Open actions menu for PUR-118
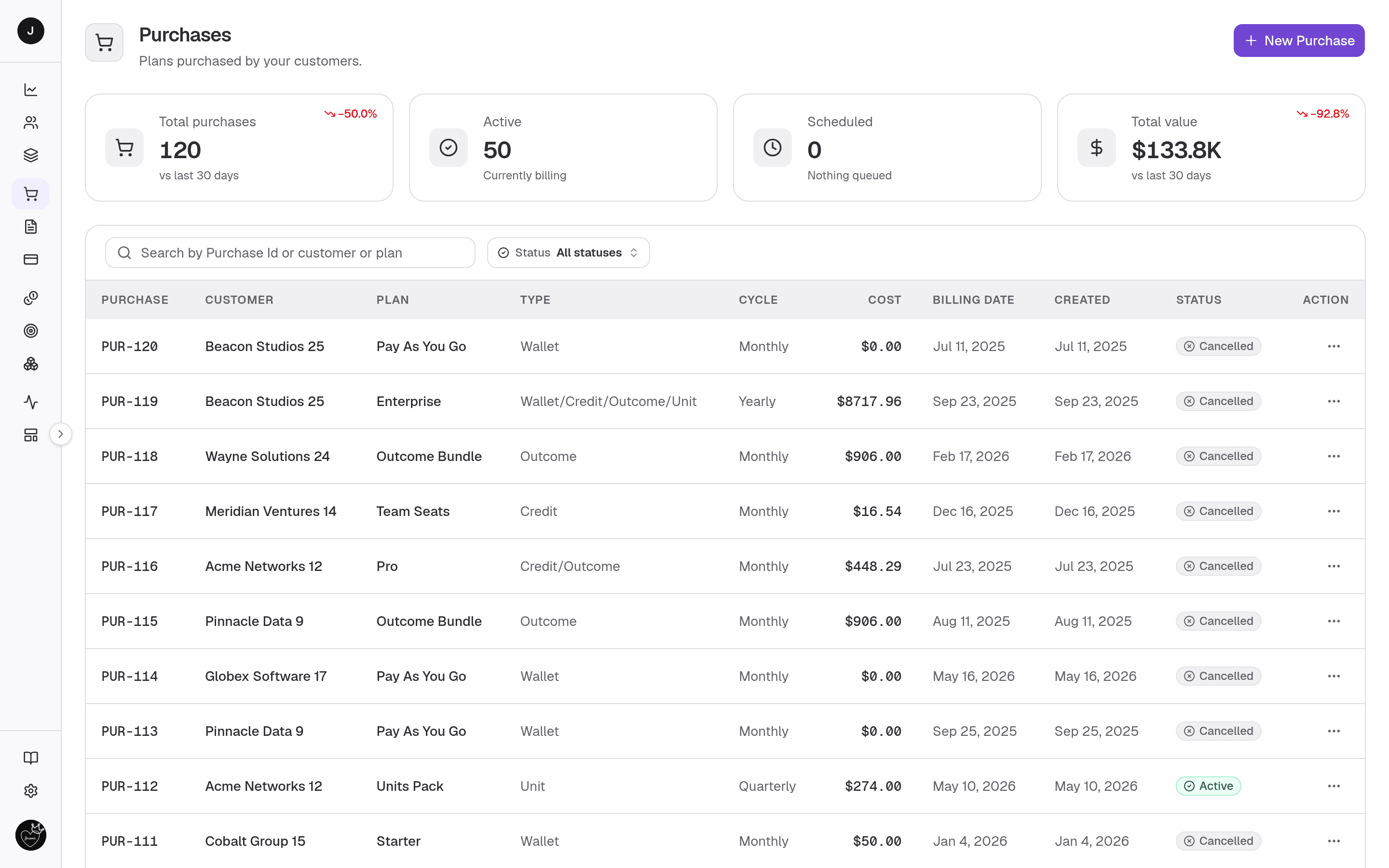This screenshot has width=1389, height=868. click(1334, 456)
